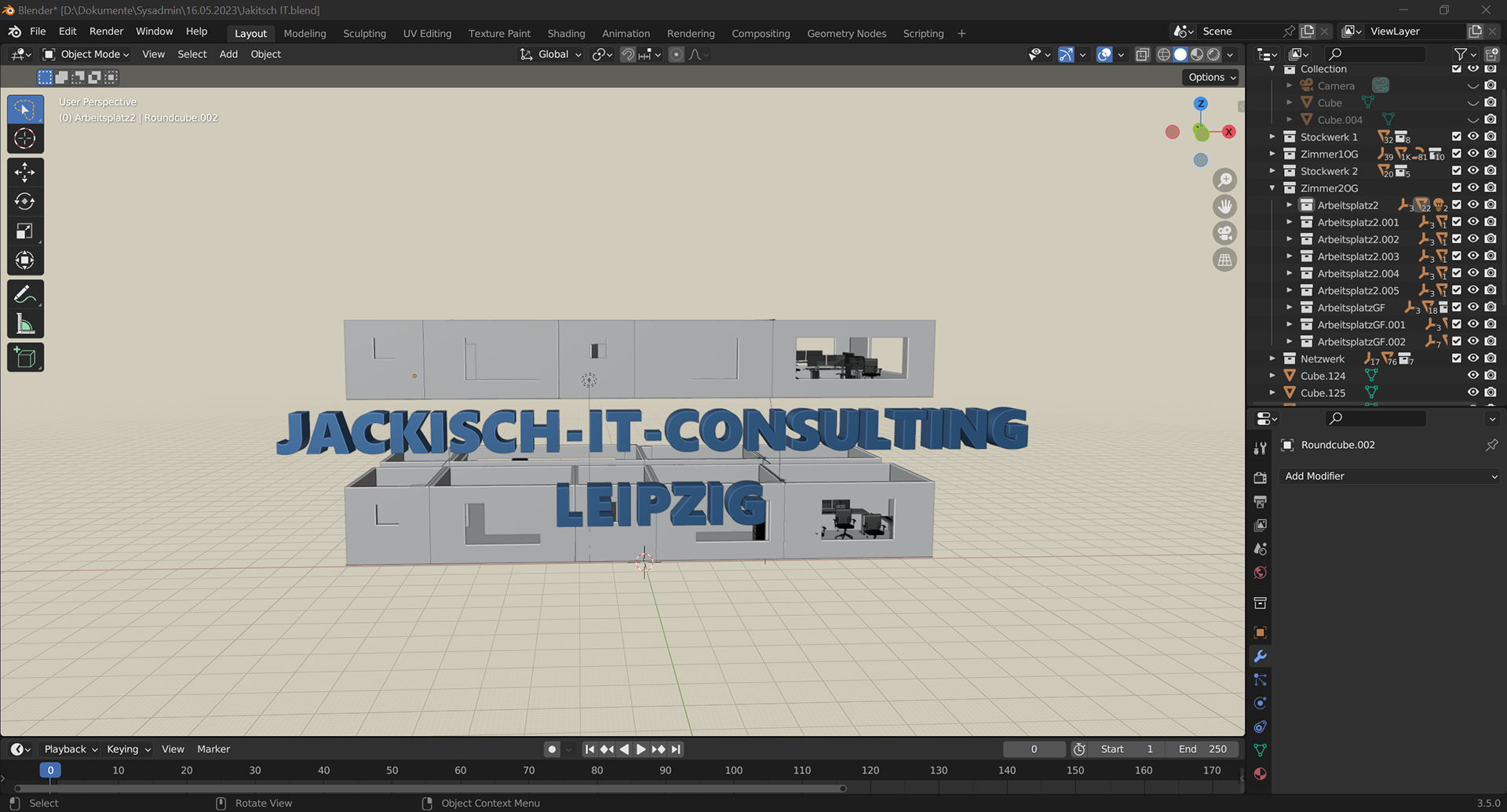Select Arbeitsplatz2.001 in outliner
The width and height of the screenshot is (1507, 812).
pos(1358,222)
